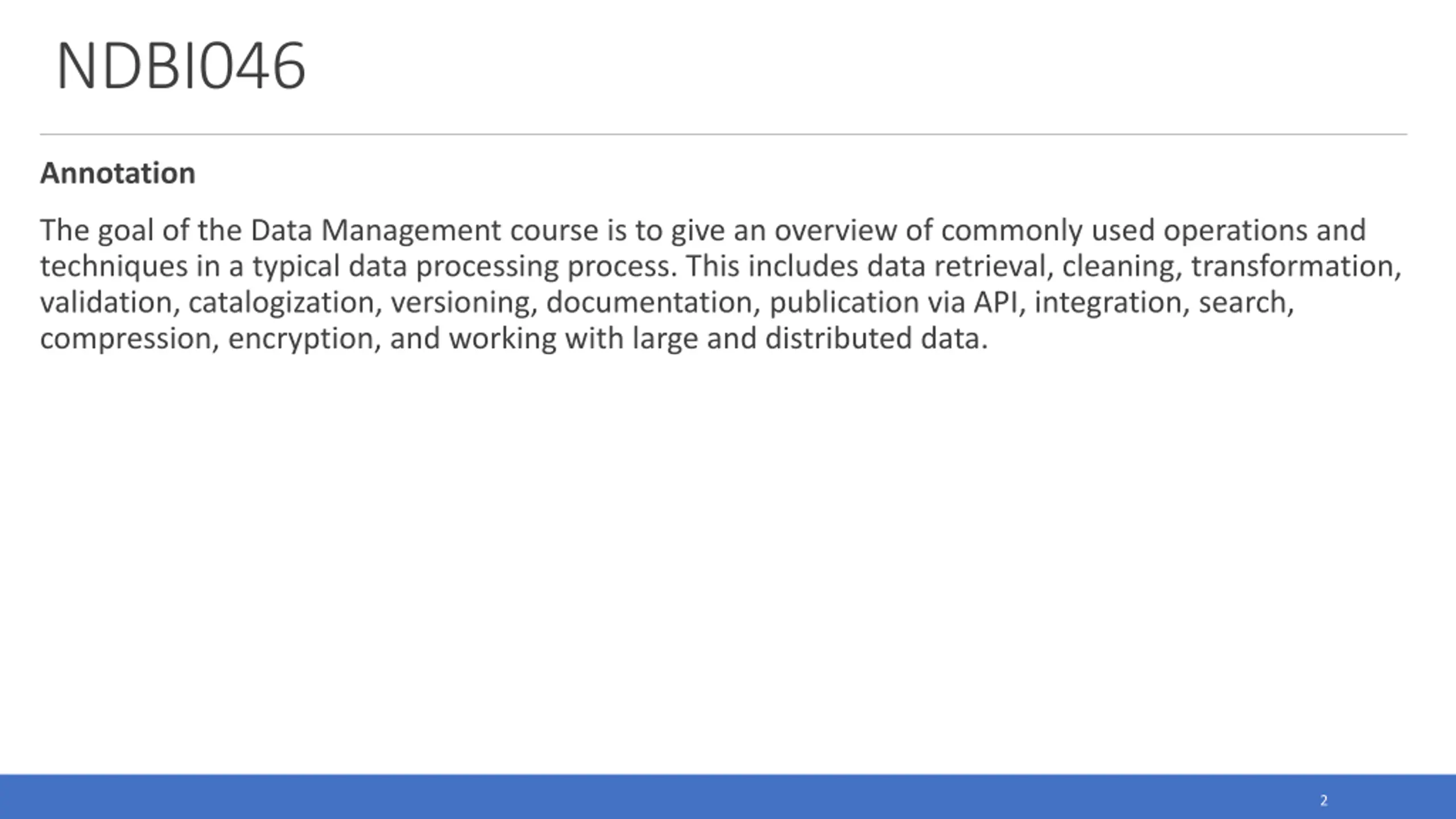
Task: Click the blue footer bar
Action: [728, 796]
